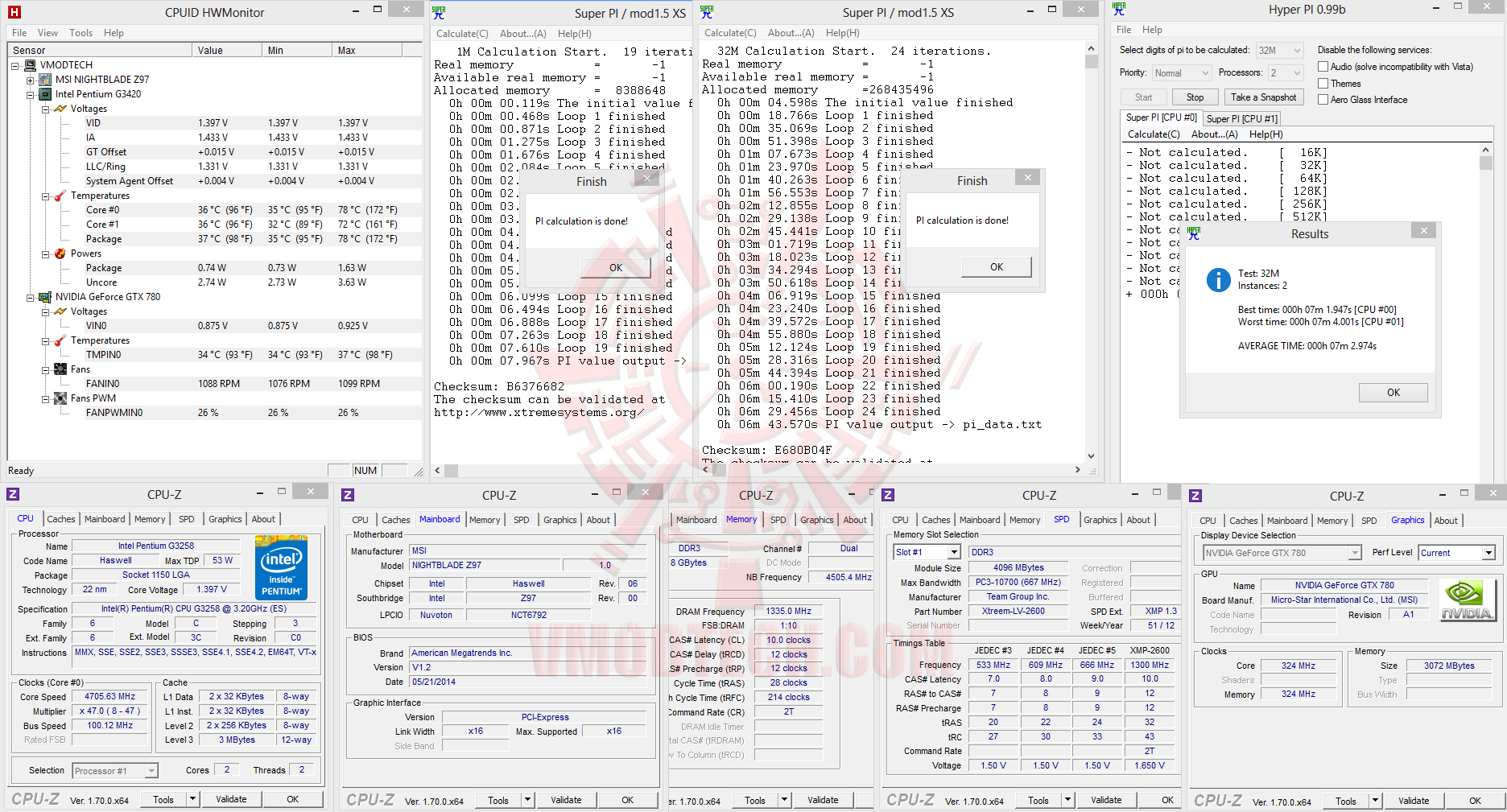Click the Temperatures icon under NVIDIA GeForce GTX 780
The image size is (1507, 812).
(60, 340)
